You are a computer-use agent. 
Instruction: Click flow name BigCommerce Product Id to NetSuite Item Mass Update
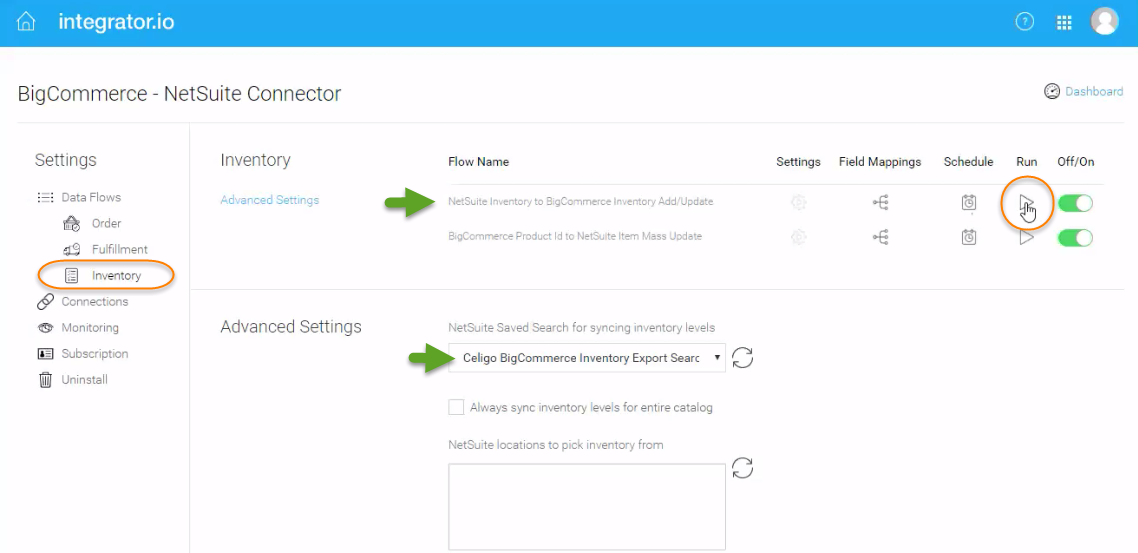[x=575, y=236]
